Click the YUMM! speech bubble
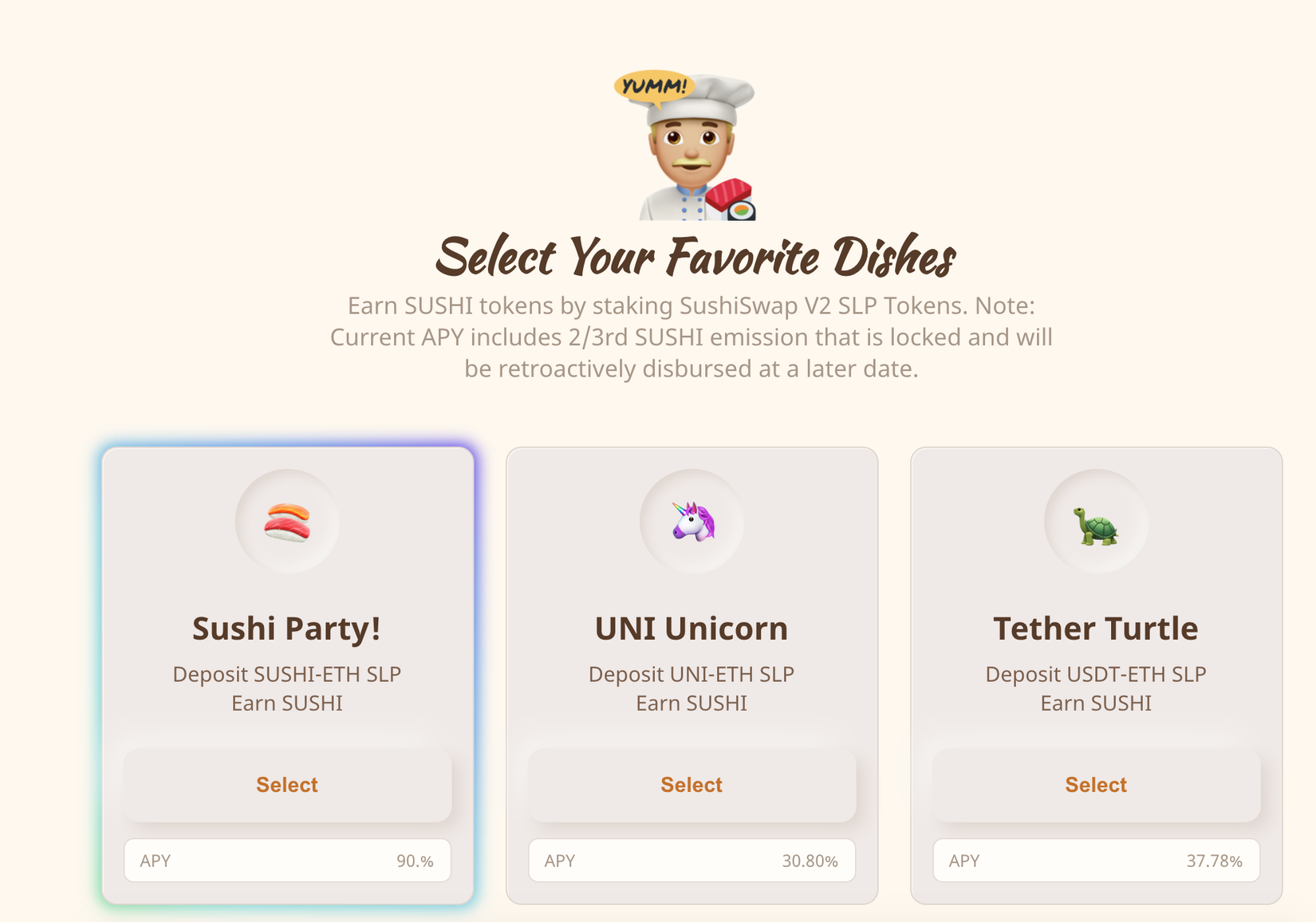 653,86
